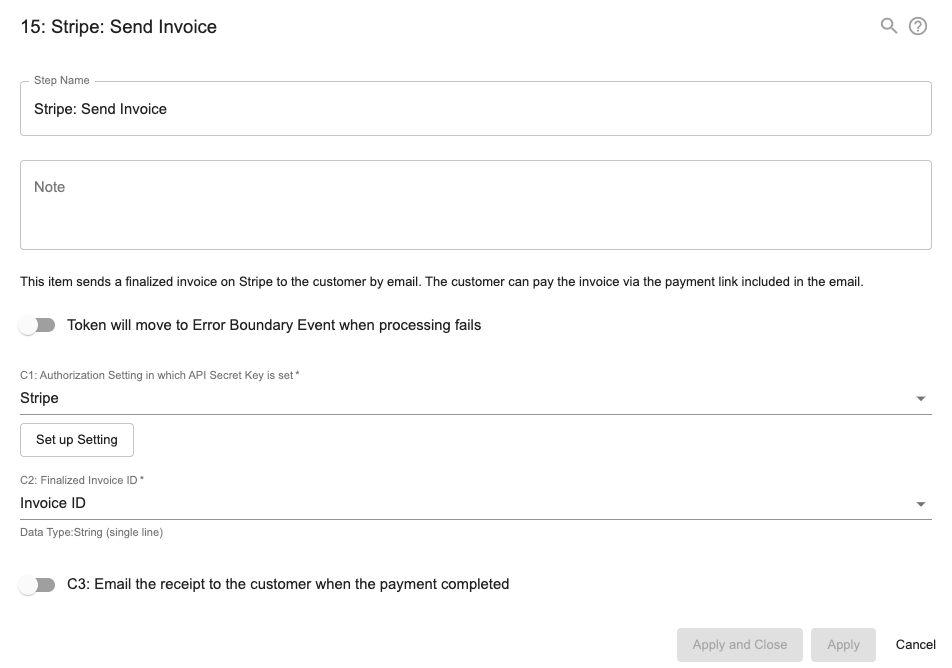This screenshot has height=668, width=952.
Task: Click the Note text area
Action: [475, 204]
